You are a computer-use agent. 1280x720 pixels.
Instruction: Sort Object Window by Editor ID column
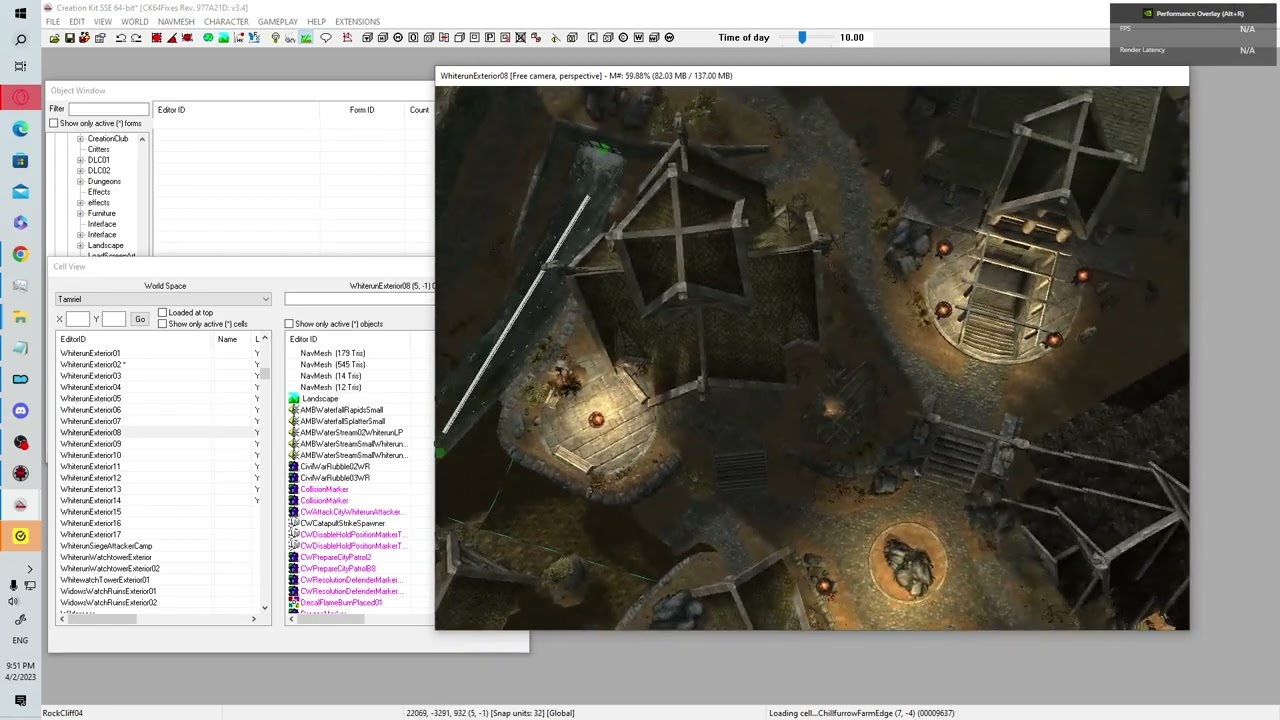[236, 110]
